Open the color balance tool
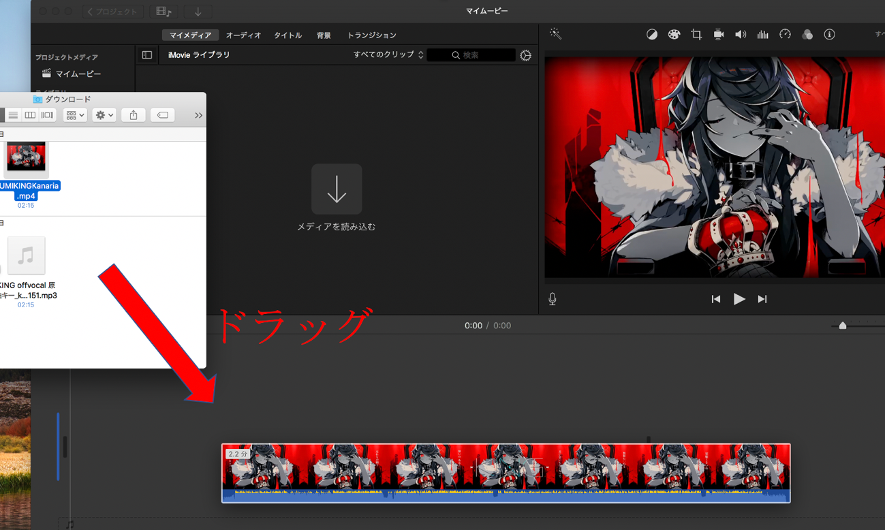885x531 pixels. (x=651, y=34)
